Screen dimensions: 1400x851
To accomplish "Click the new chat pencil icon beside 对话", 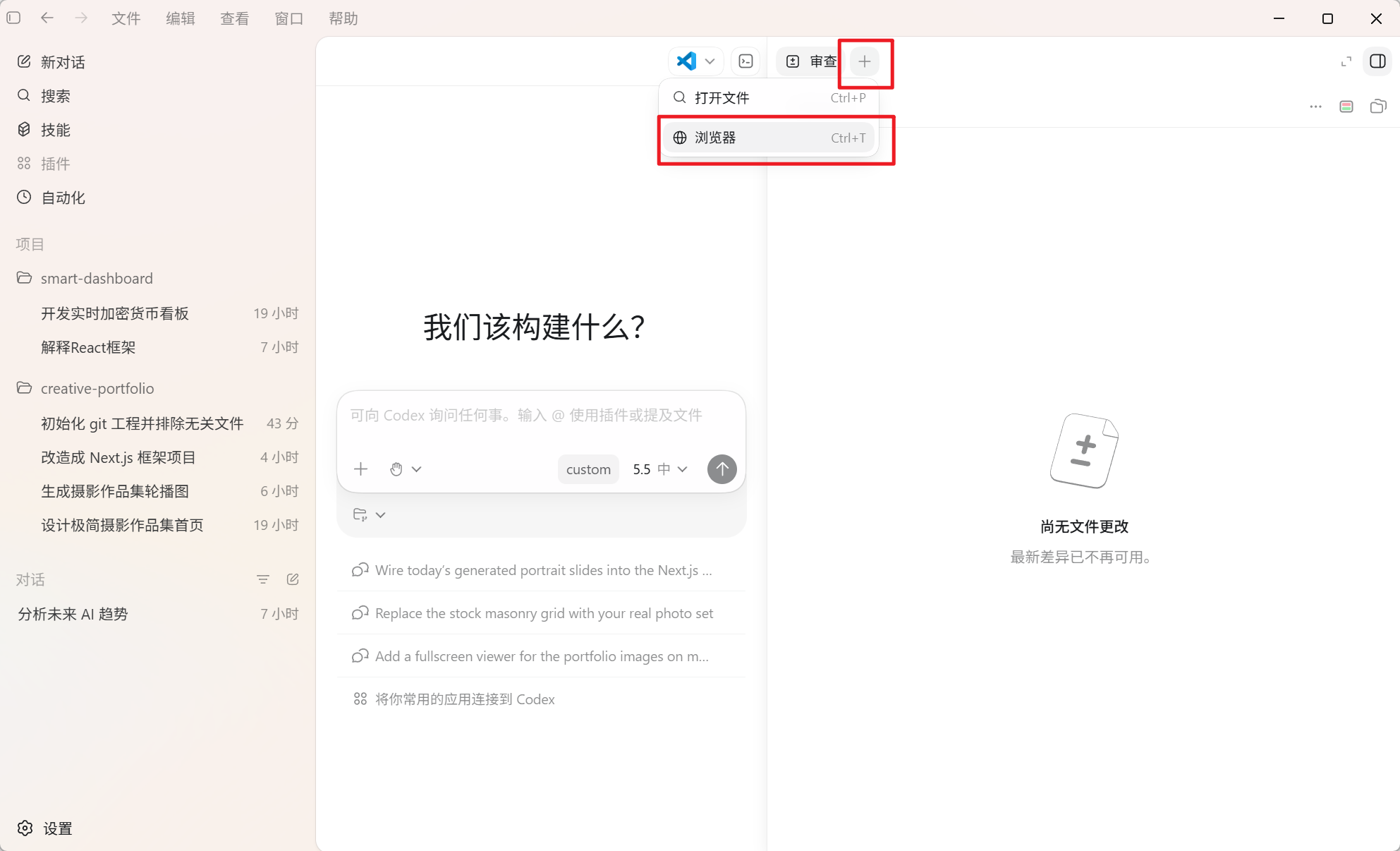I will (293, 579).
